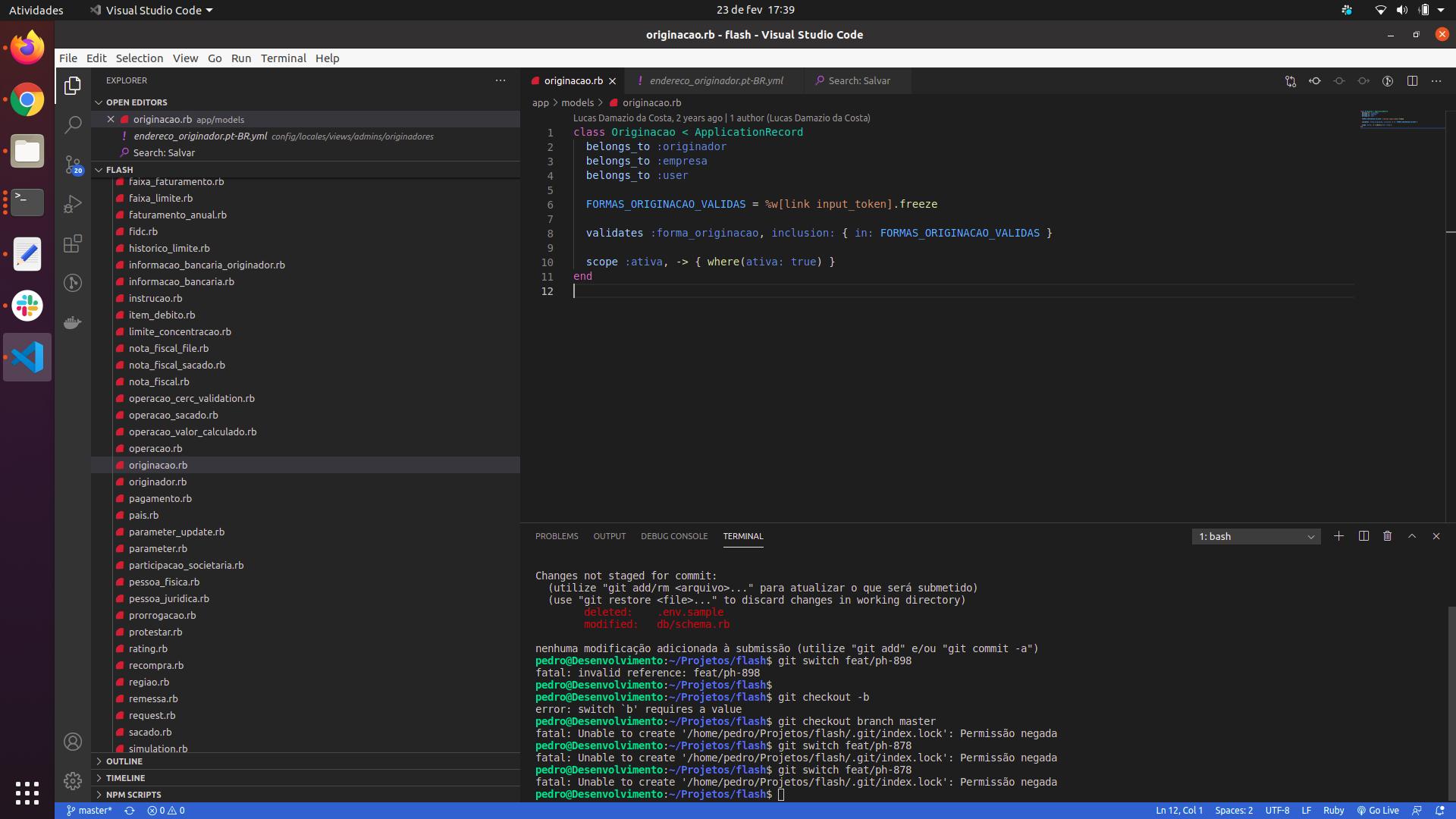This screenshot has height=819, width=1456.
Task: Open the Search view in activity bar
Action: [73, 124]
